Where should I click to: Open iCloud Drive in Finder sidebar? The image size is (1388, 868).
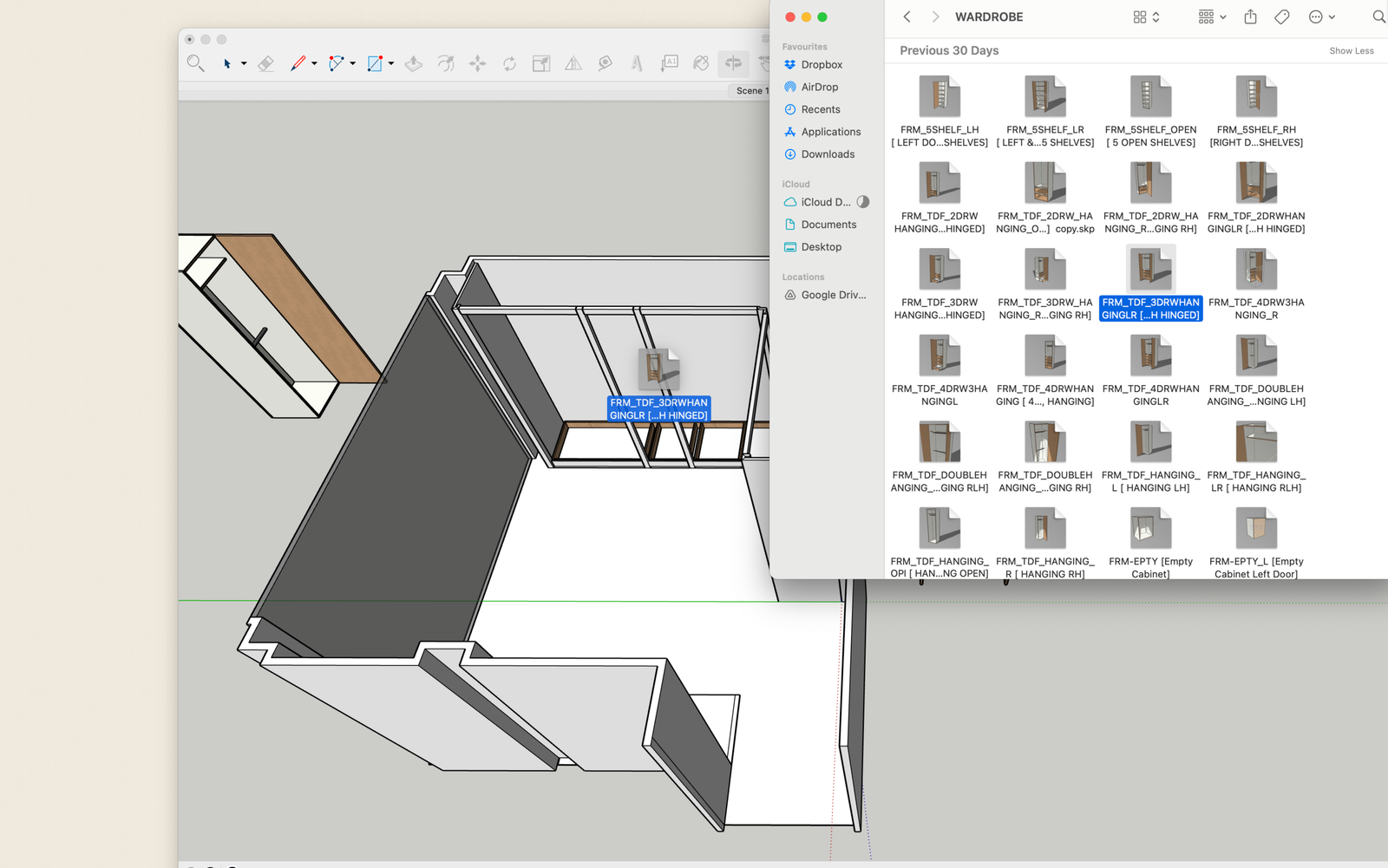point(825,202)
